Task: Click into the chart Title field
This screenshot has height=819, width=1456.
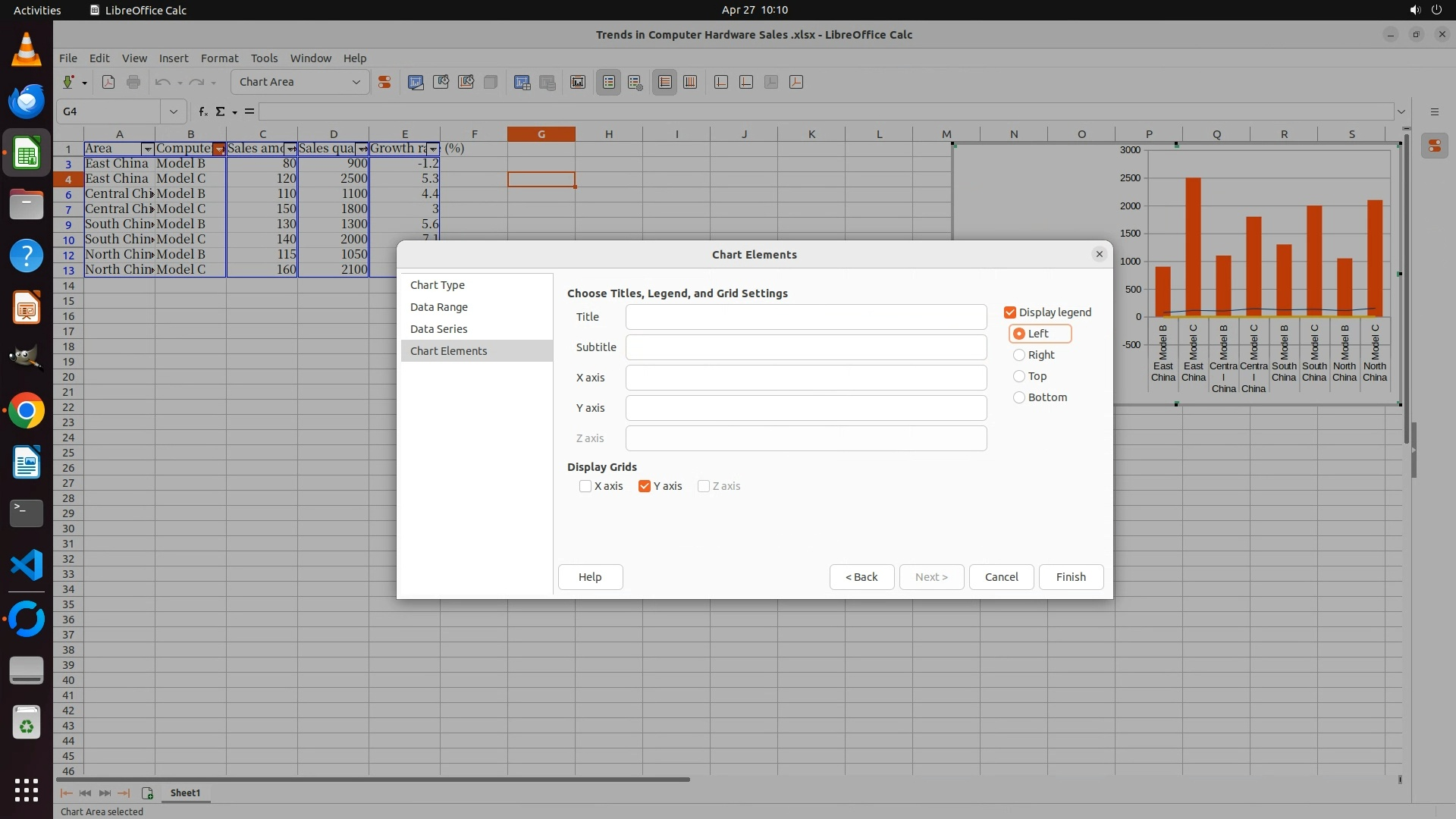Action: [805, 317]
